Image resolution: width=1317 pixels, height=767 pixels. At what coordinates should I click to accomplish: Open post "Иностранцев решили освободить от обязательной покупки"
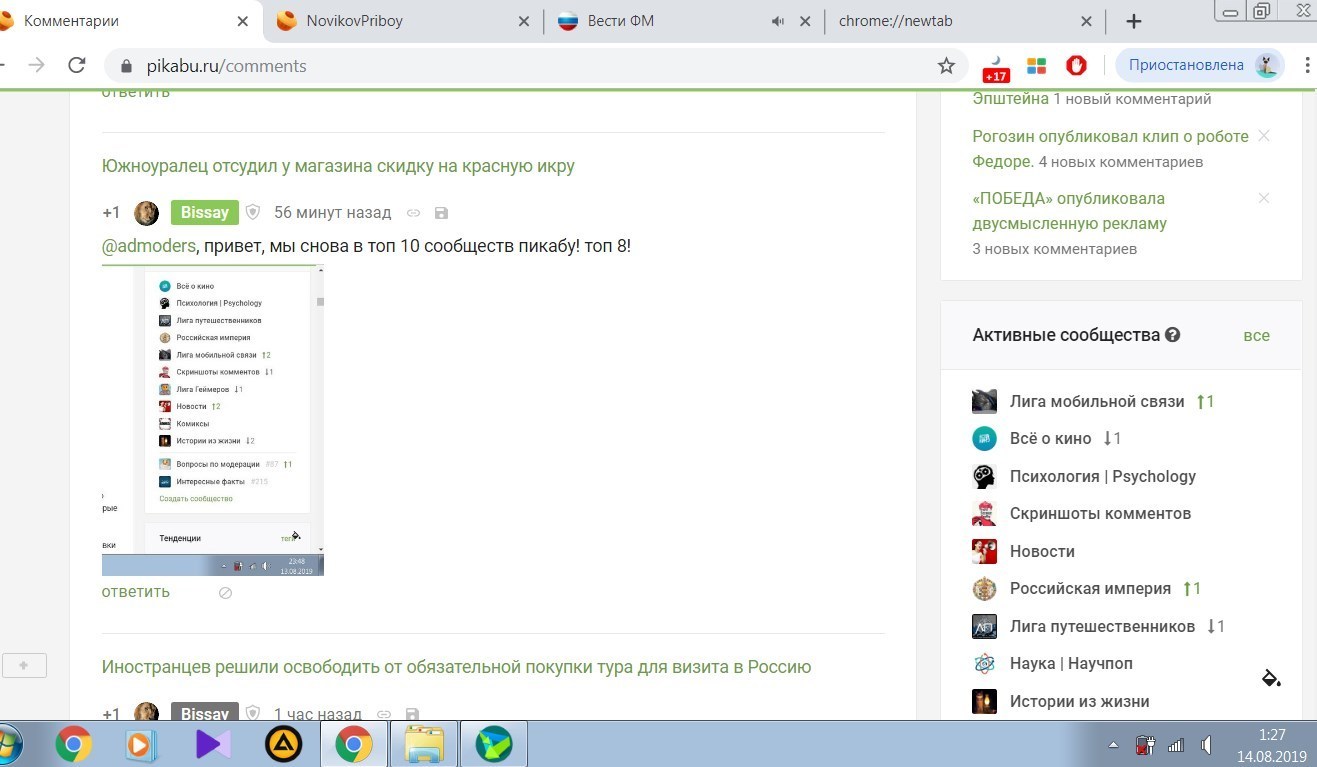click(x=456, y=667)
